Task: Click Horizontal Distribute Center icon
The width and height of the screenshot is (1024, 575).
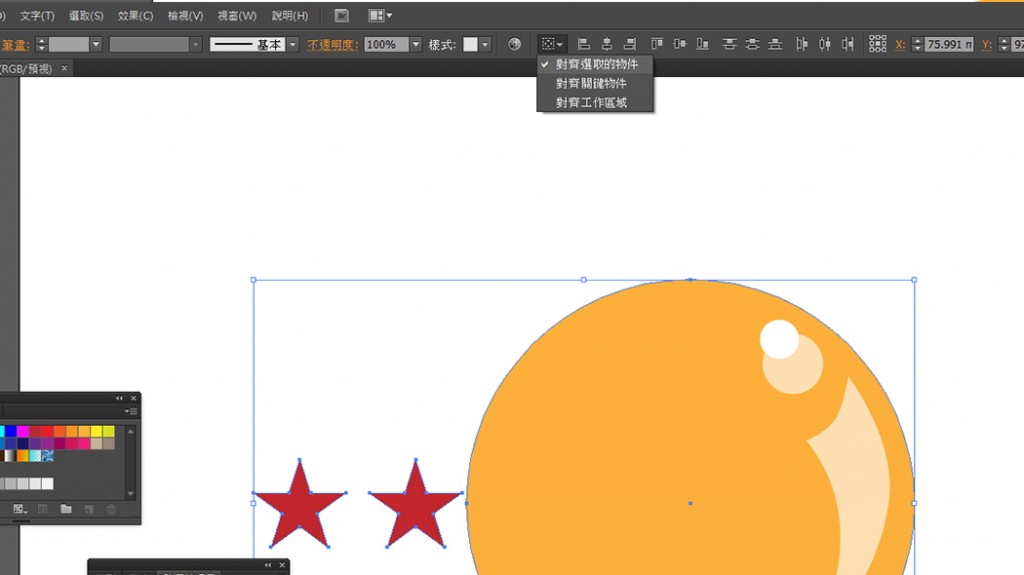Action: (825, 44)
